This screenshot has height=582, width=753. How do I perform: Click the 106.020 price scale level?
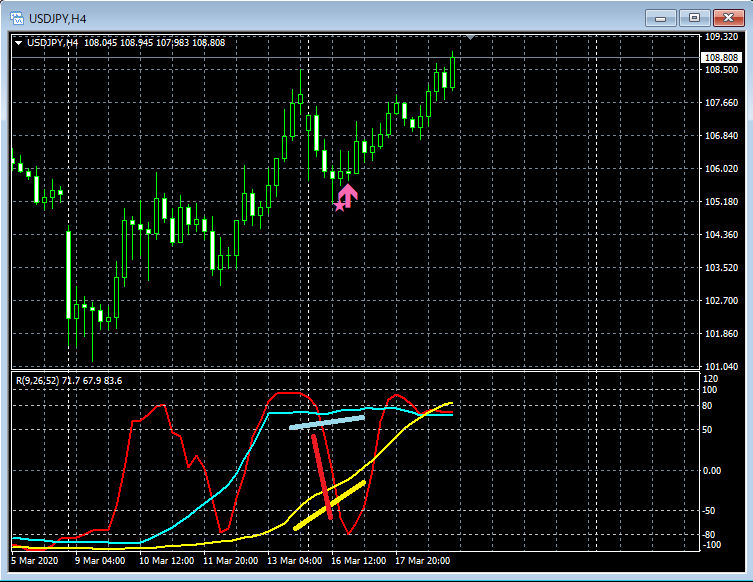(x=721, y=169)
